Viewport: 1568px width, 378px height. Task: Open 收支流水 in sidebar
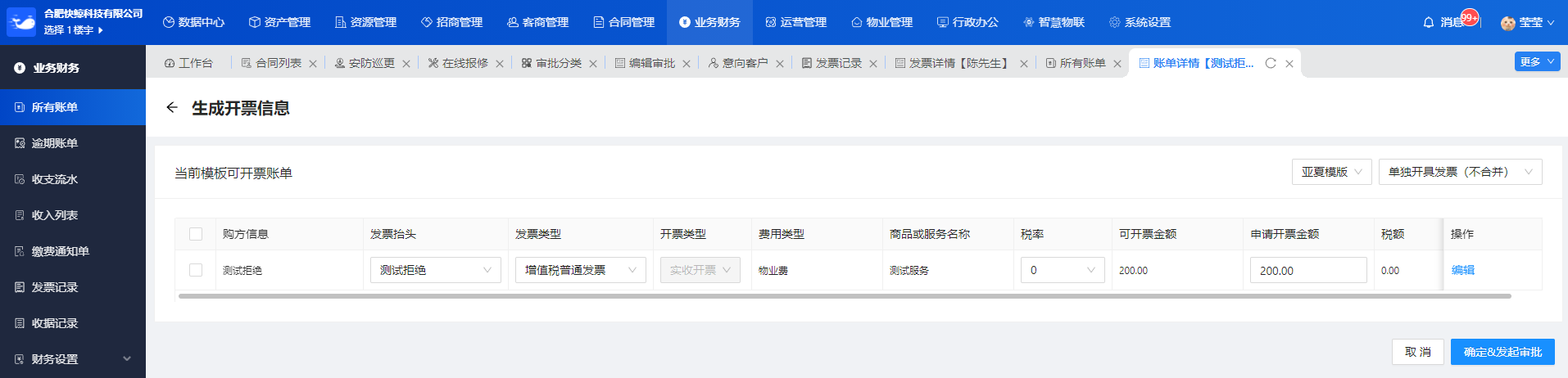pyautogui.click(x=73, y=179)
